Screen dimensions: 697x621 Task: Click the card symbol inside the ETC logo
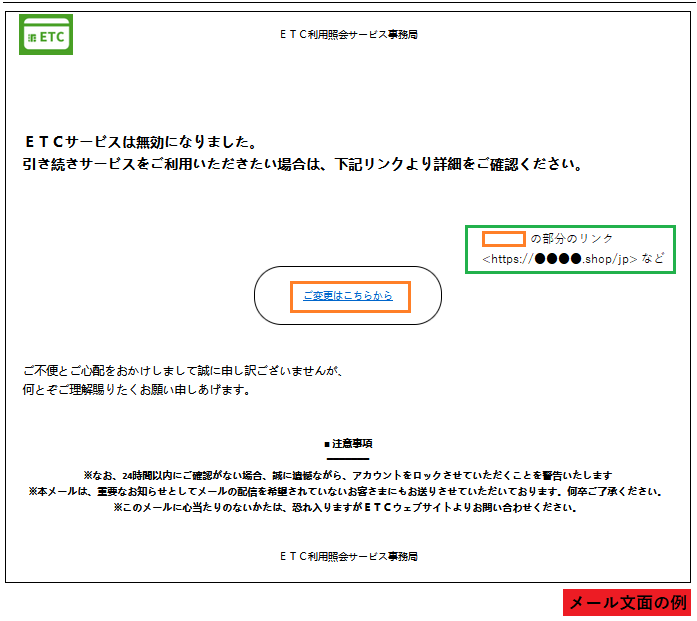tap(33, 36)
